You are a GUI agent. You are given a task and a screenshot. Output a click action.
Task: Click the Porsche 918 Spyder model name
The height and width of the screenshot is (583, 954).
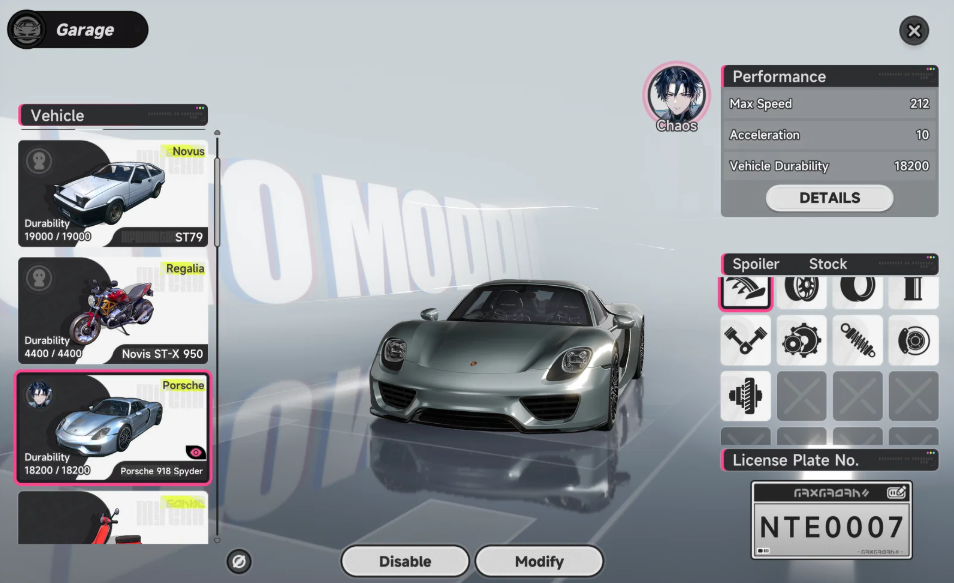pyautogui.click(x=161, y=471)
